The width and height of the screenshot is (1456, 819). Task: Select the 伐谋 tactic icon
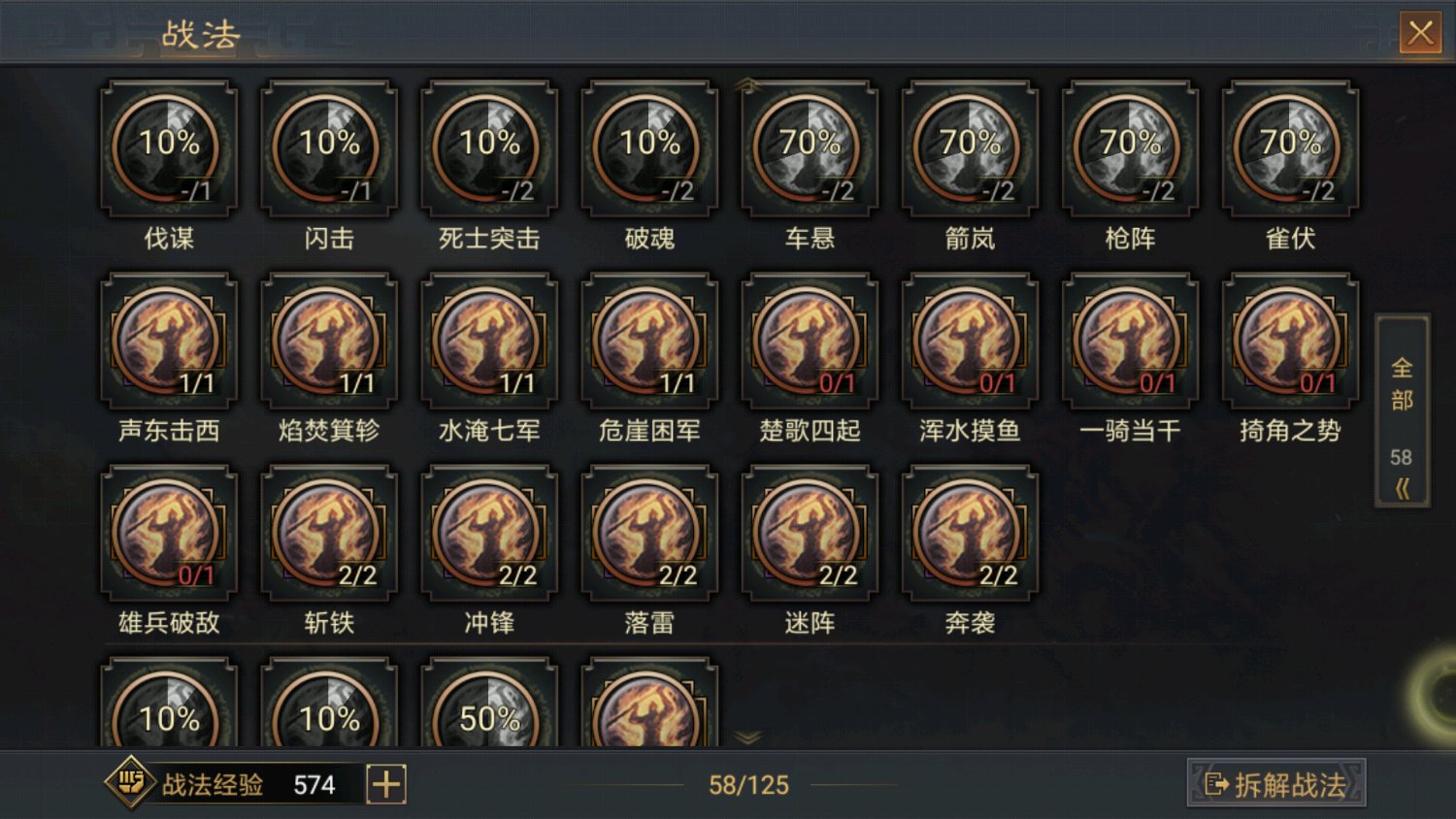point(169,148)
